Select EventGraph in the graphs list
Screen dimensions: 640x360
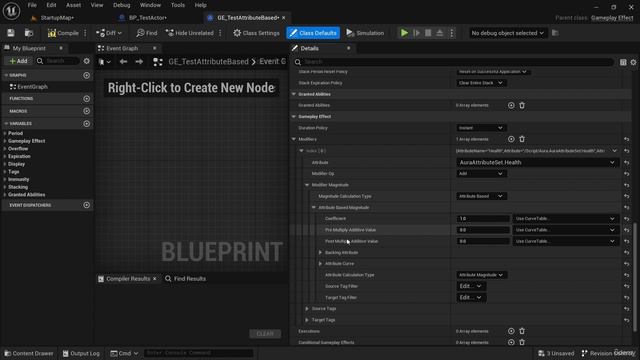[33, 87]
